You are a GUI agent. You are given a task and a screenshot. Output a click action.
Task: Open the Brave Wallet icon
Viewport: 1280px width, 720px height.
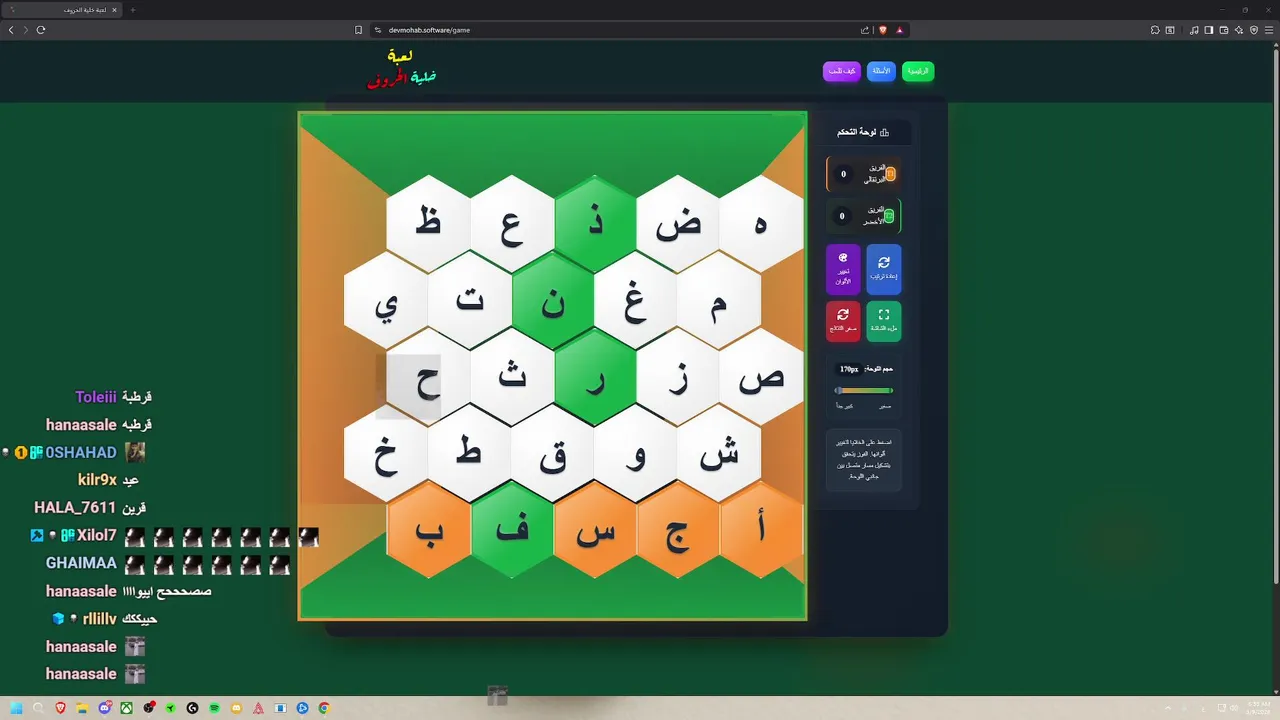pos(1224,30)
